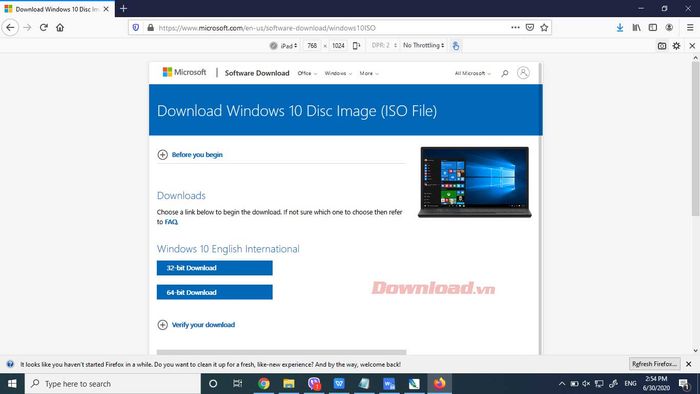Open the DPR dropdown
The image size is (700, 394).
coord(384,46)
